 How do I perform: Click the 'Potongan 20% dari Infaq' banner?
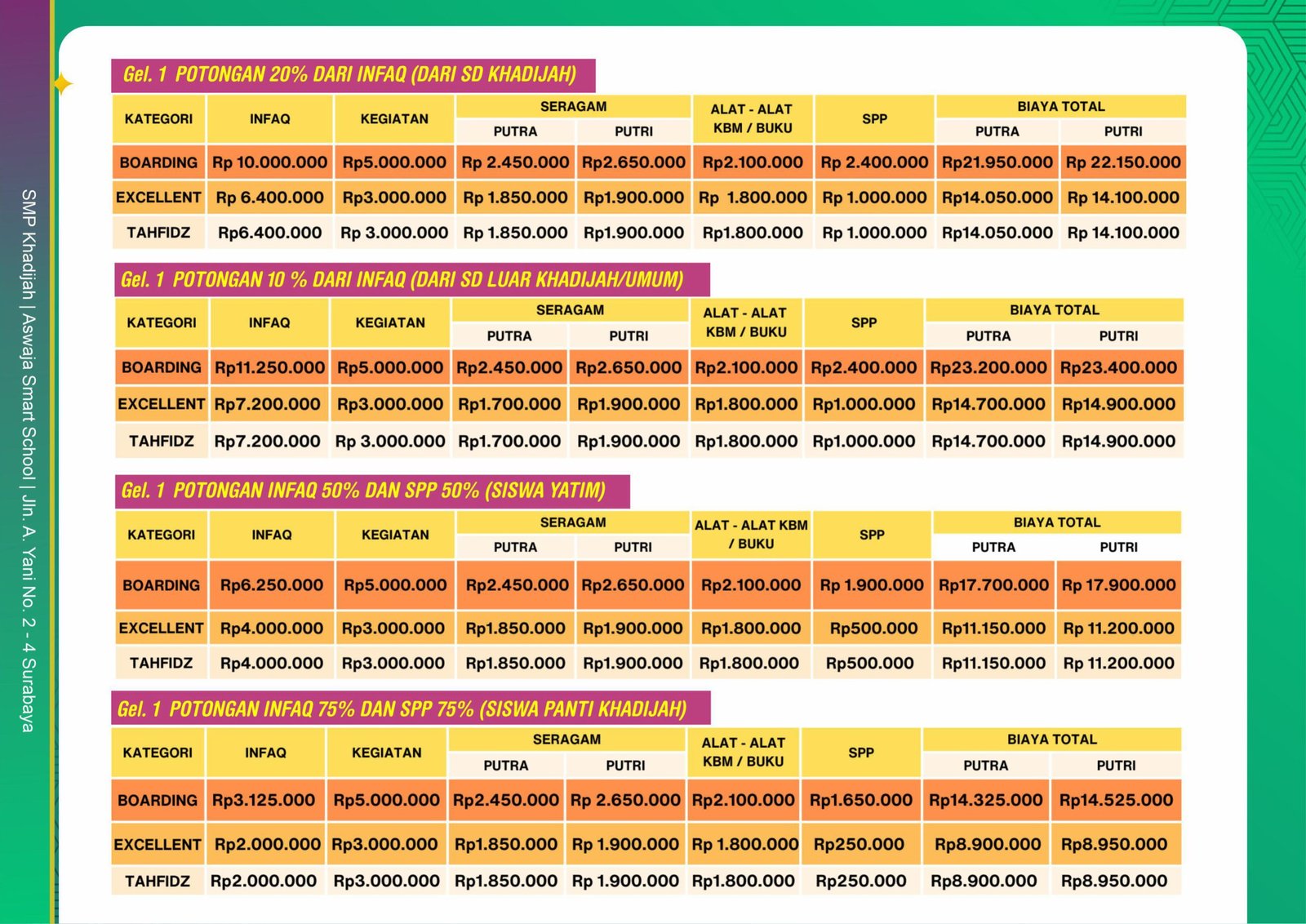(352, 75)
